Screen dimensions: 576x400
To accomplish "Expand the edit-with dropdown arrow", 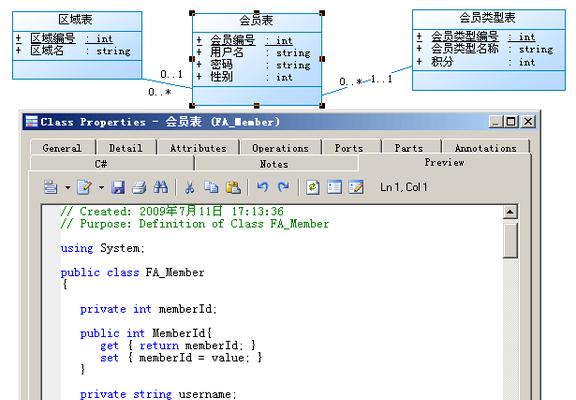I will 101,188.
